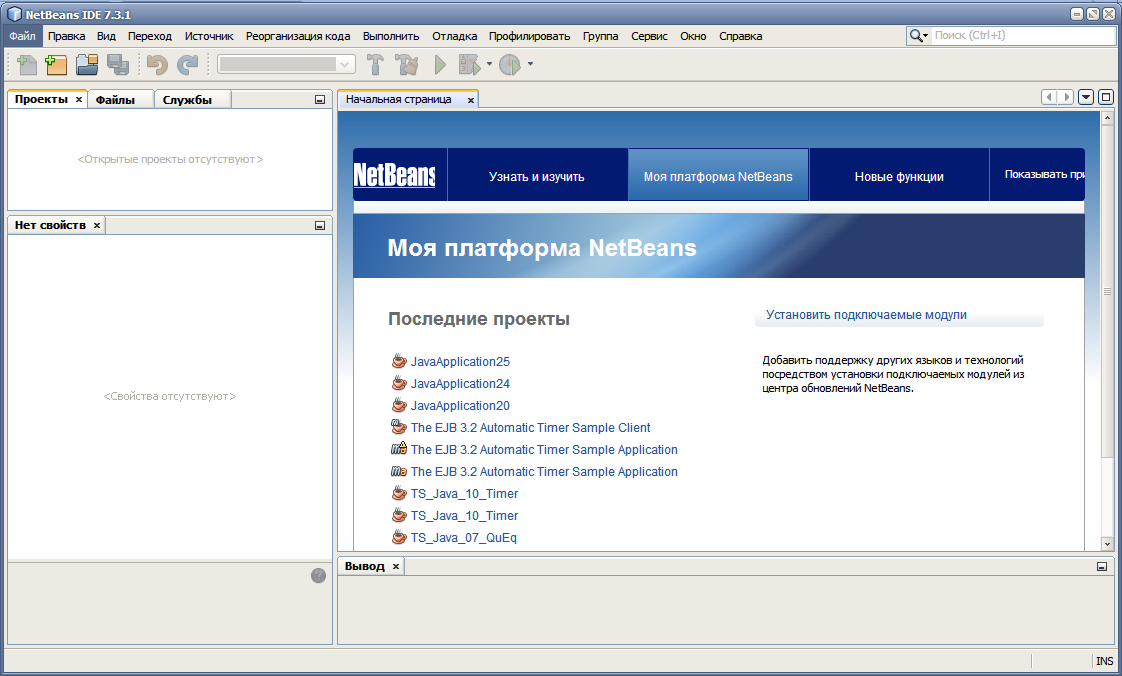Click the New Project toolbar icon
The height and width of the screenshot is (676, 1122).
coord(56,65)
